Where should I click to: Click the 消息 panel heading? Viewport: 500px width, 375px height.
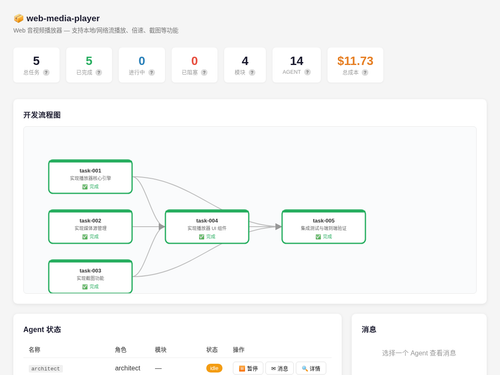369,330
